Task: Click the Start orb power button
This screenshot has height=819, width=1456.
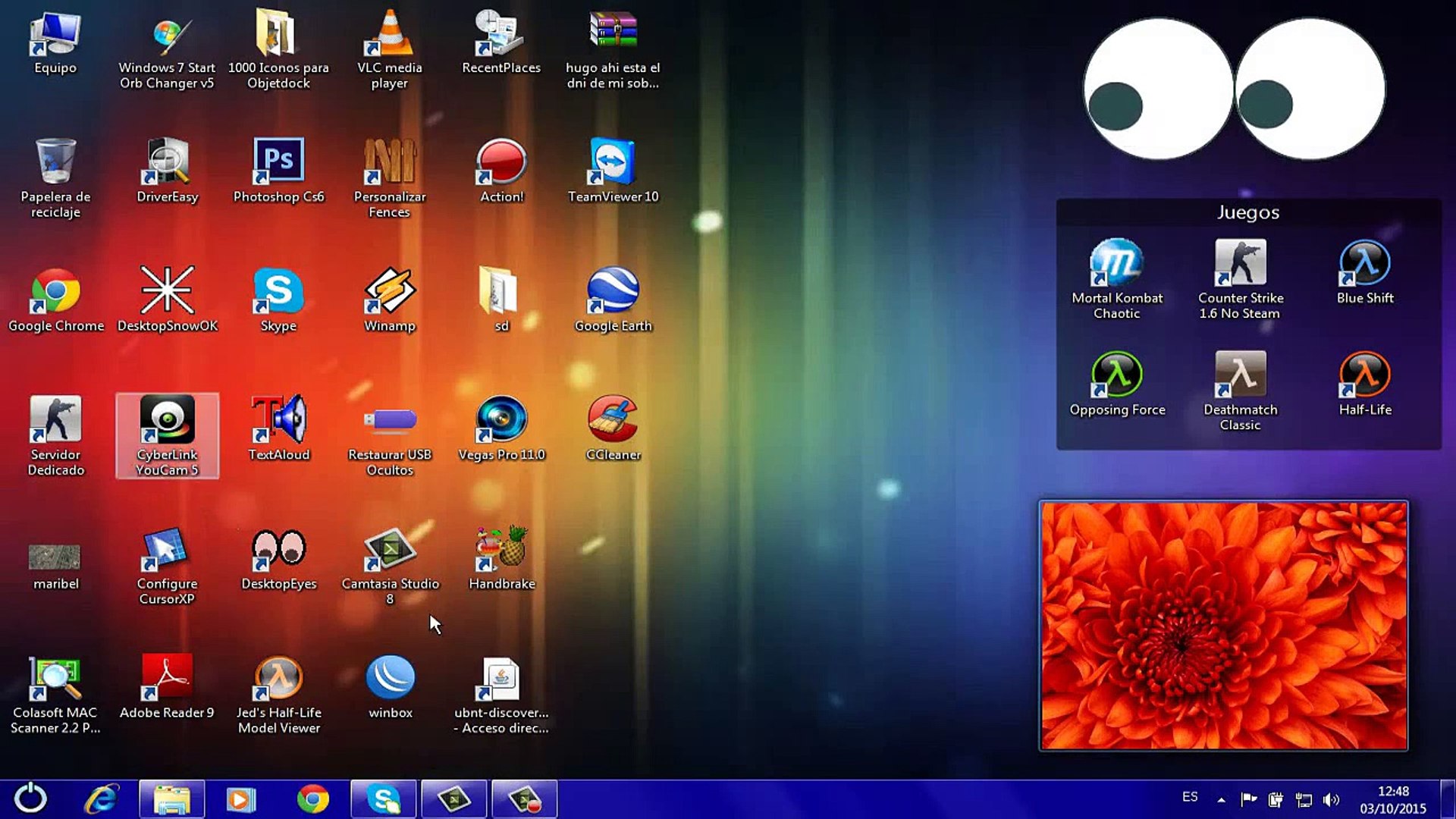Action: (31, 799)
